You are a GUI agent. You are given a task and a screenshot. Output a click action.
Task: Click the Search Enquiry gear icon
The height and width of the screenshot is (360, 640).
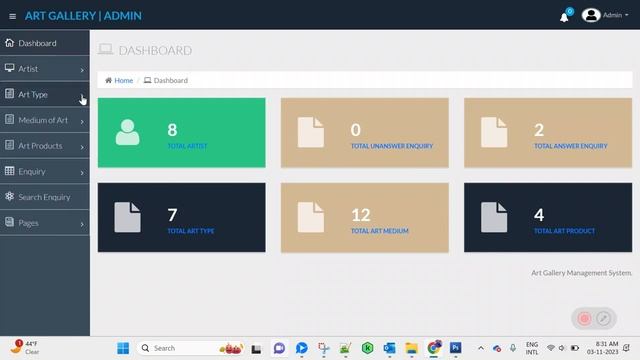click(9, 196)
